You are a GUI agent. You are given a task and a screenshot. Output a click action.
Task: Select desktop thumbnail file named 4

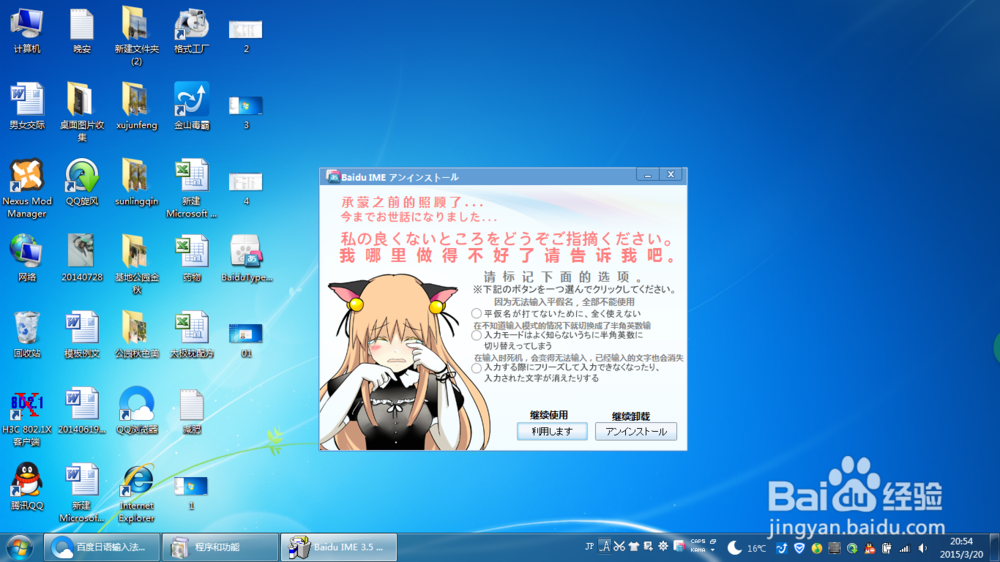click(246, 188)
